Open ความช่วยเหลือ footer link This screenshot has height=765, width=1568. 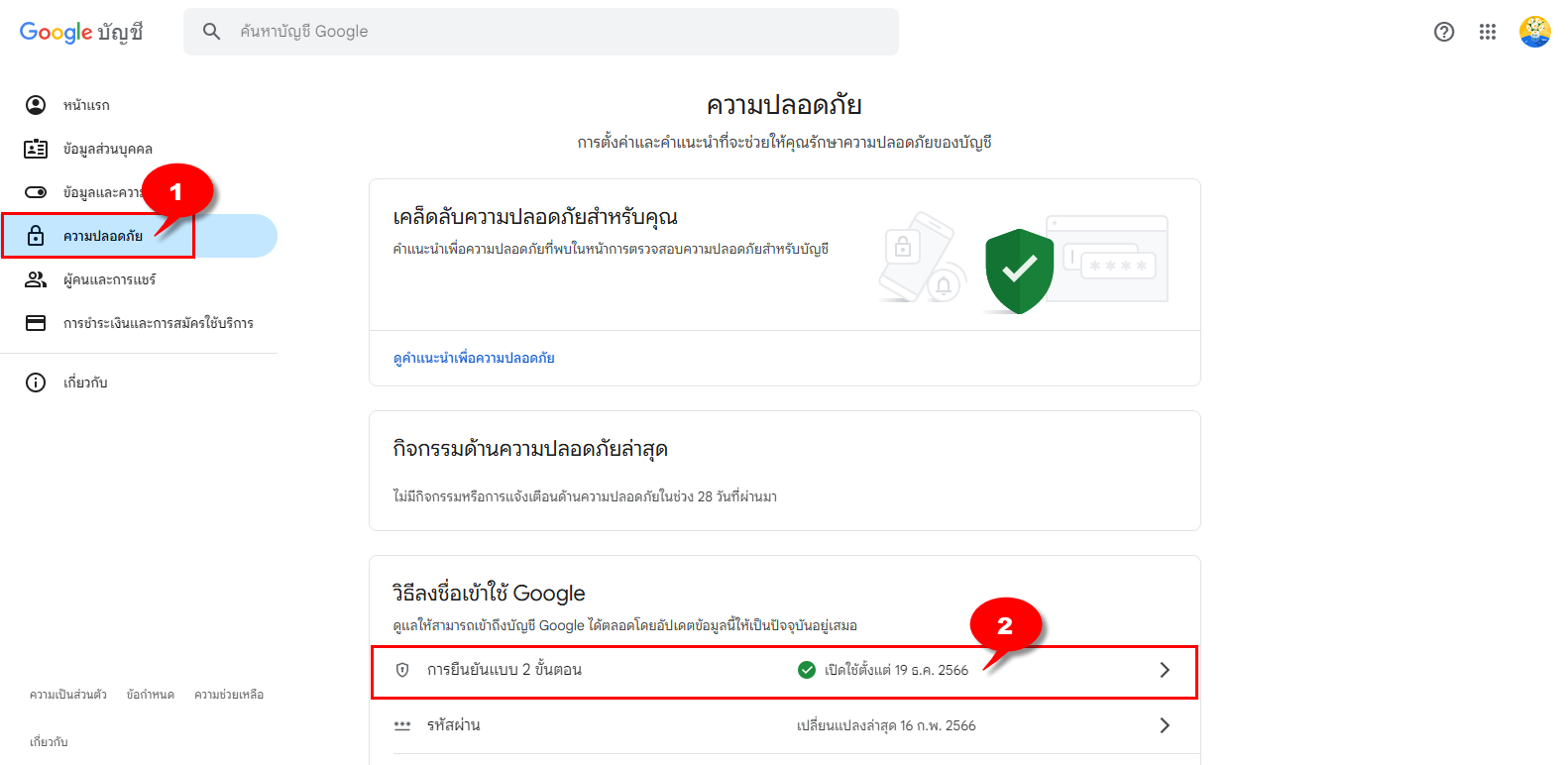pos(229,695)
